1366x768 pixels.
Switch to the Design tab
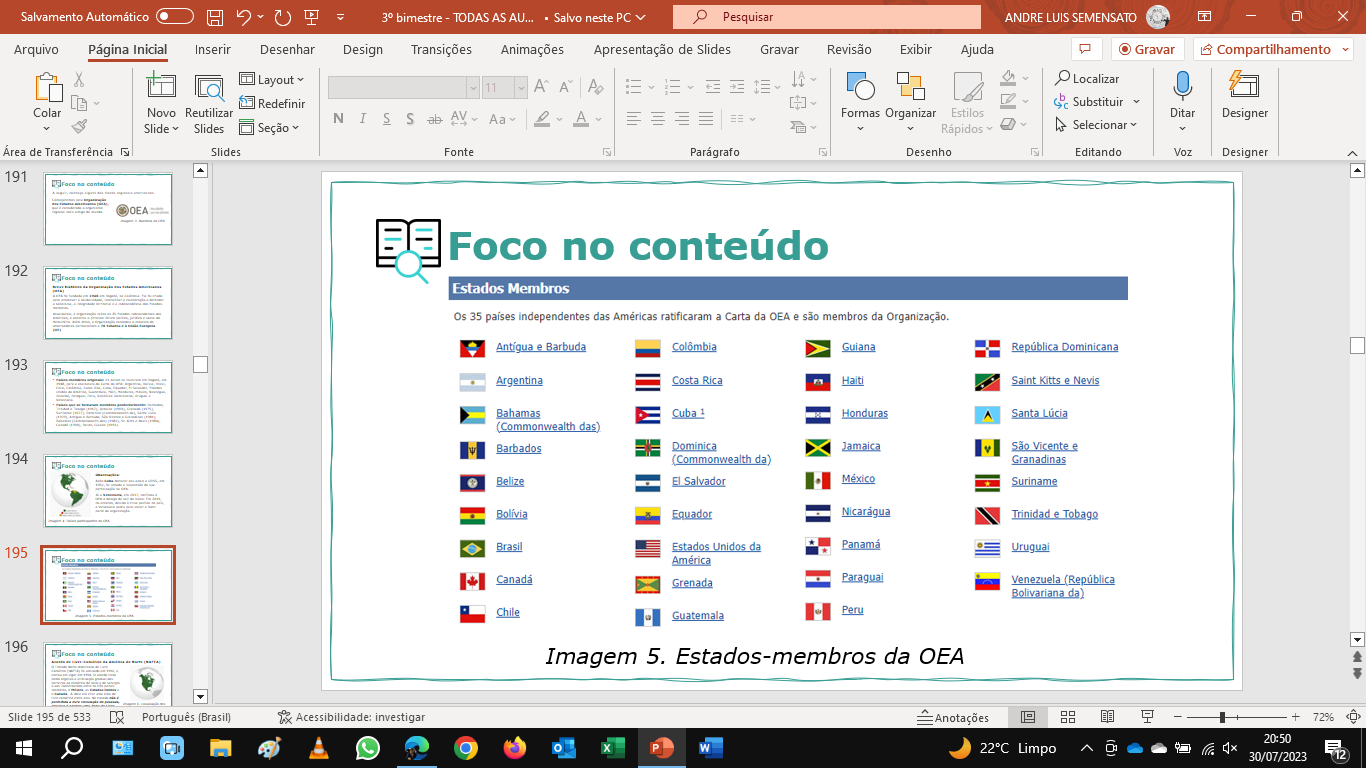362,49
